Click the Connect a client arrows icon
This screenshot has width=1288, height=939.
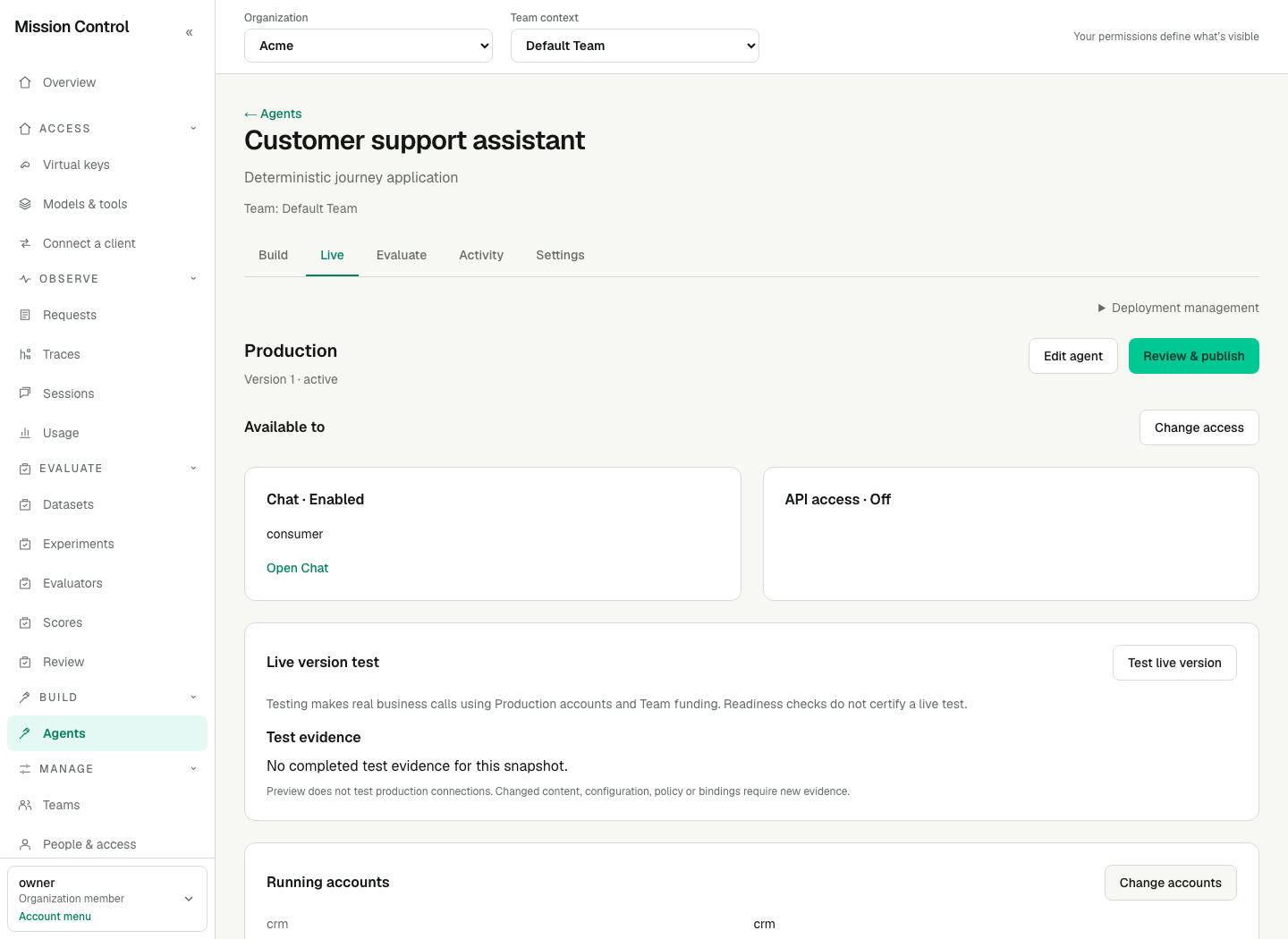[x=25, y=243]
